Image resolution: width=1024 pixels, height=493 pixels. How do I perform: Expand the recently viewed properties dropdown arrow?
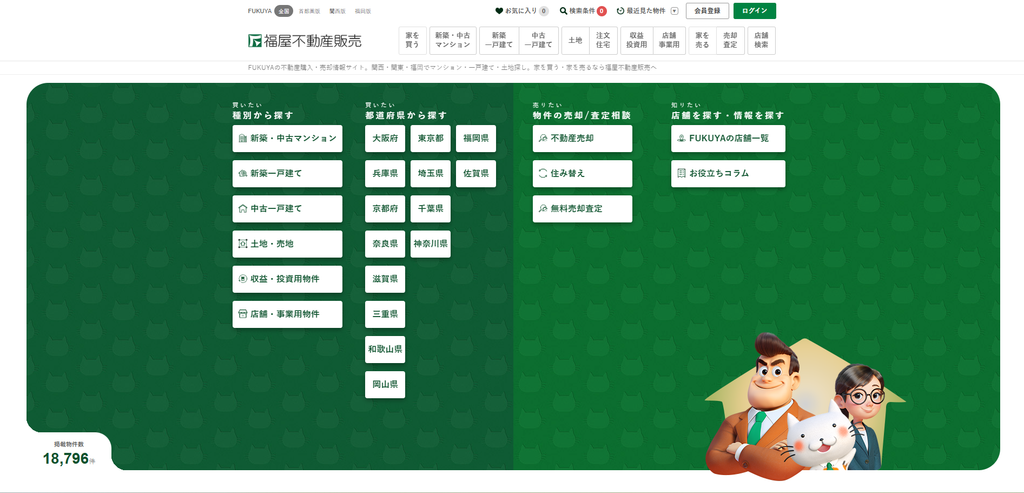(675, 11)
